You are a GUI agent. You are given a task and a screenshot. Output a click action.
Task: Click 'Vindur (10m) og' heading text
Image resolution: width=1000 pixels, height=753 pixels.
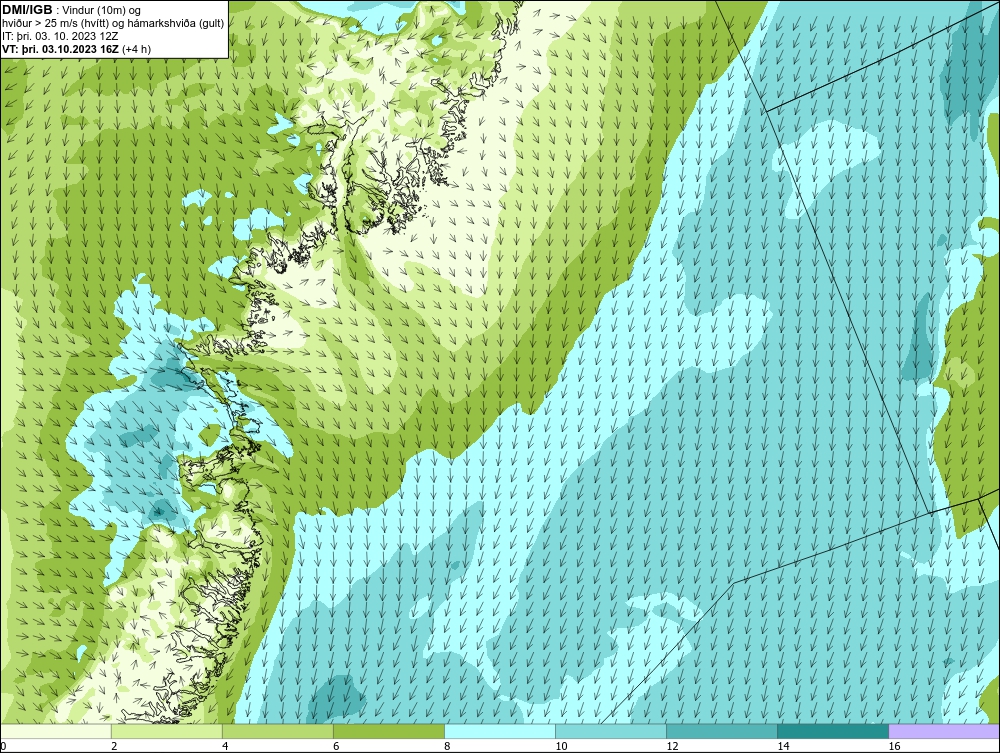point(102,10)
